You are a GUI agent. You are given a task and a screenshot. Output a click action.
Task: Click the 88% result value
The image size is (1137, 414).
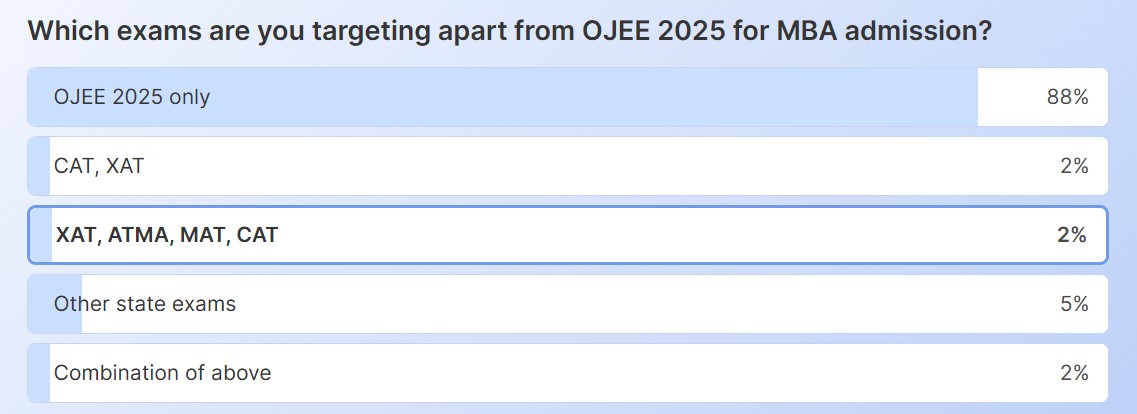point(1068,97)
